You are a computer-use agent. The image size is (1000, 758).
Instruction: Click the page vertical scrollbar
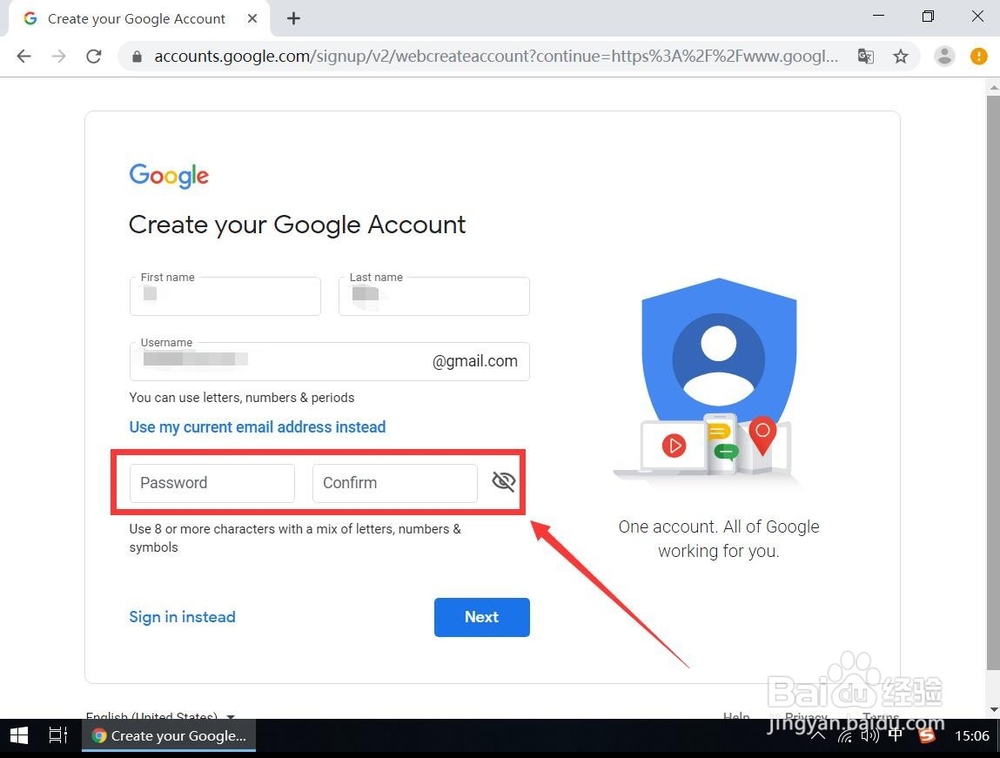point(993,383)
